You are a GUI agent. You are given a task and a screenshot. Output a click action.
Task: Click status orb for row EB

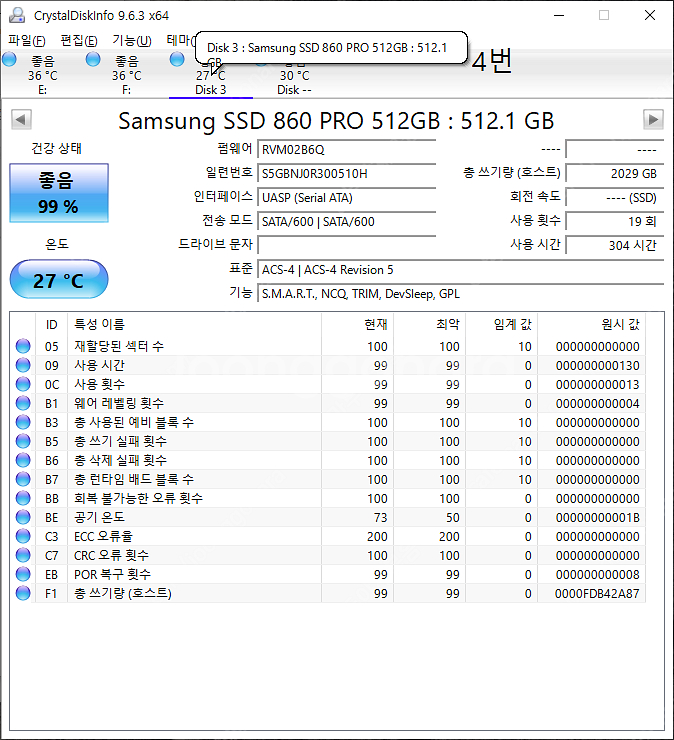pos(23,574)
